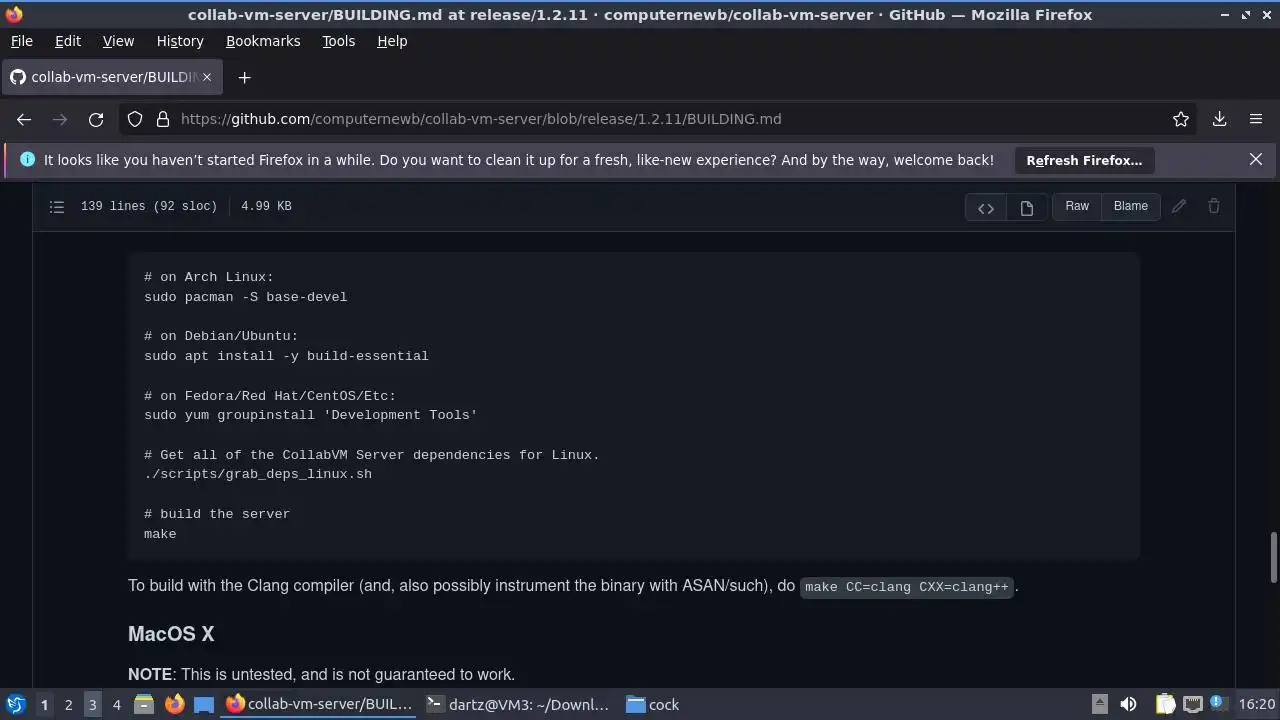Delete the file with the trash icon

coord(1214,206)
